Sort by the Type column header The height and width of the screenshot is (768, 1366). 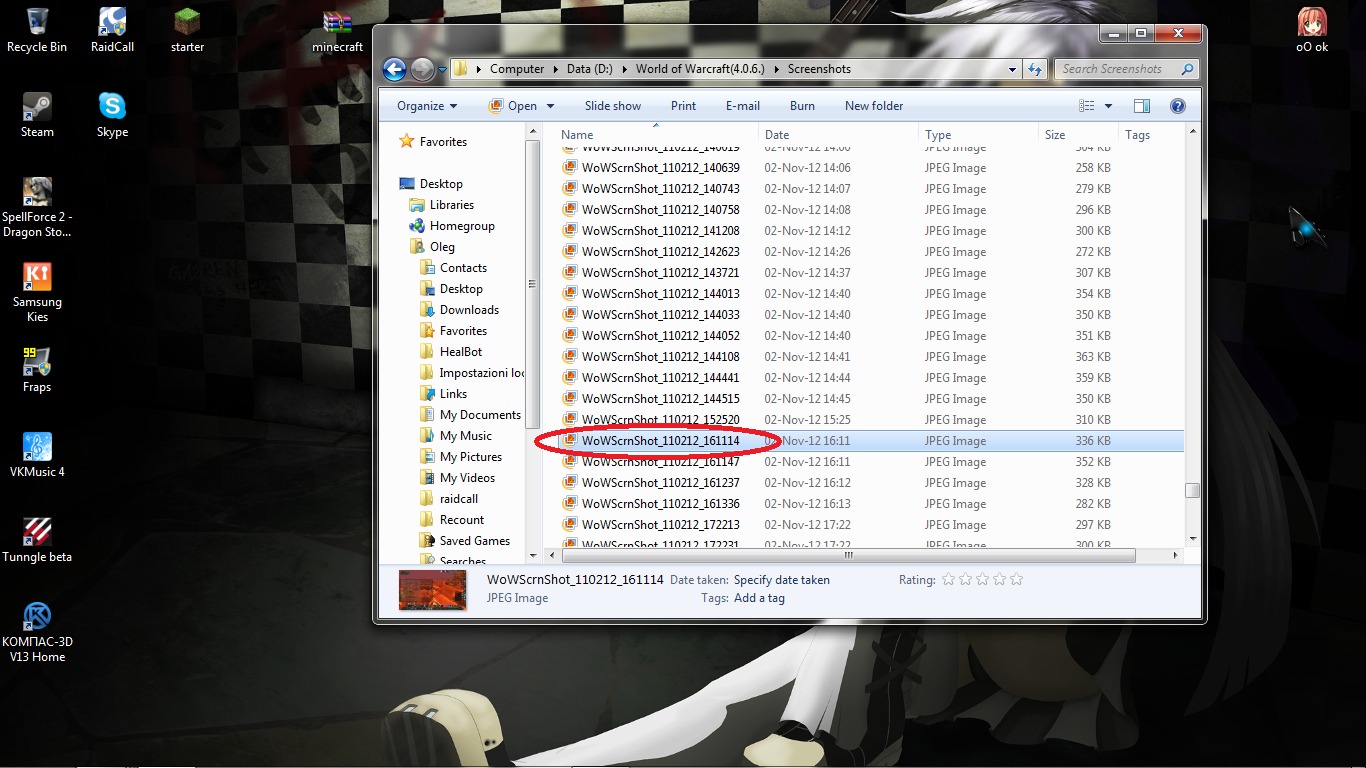coord(938,135)
